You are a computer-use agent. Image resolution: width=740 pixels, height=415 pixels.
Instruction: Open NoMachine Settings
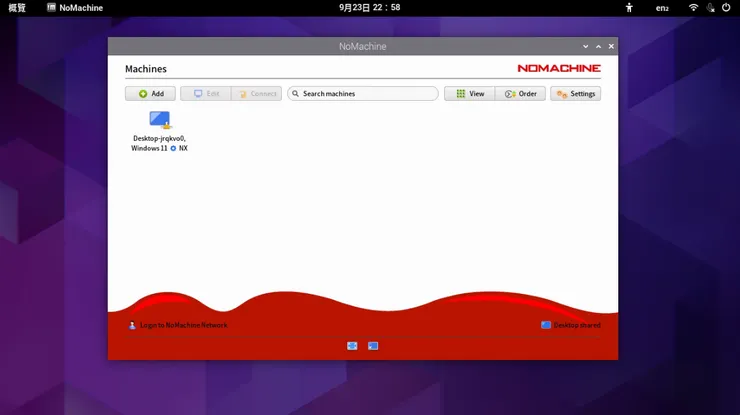[x=575, y=93]
